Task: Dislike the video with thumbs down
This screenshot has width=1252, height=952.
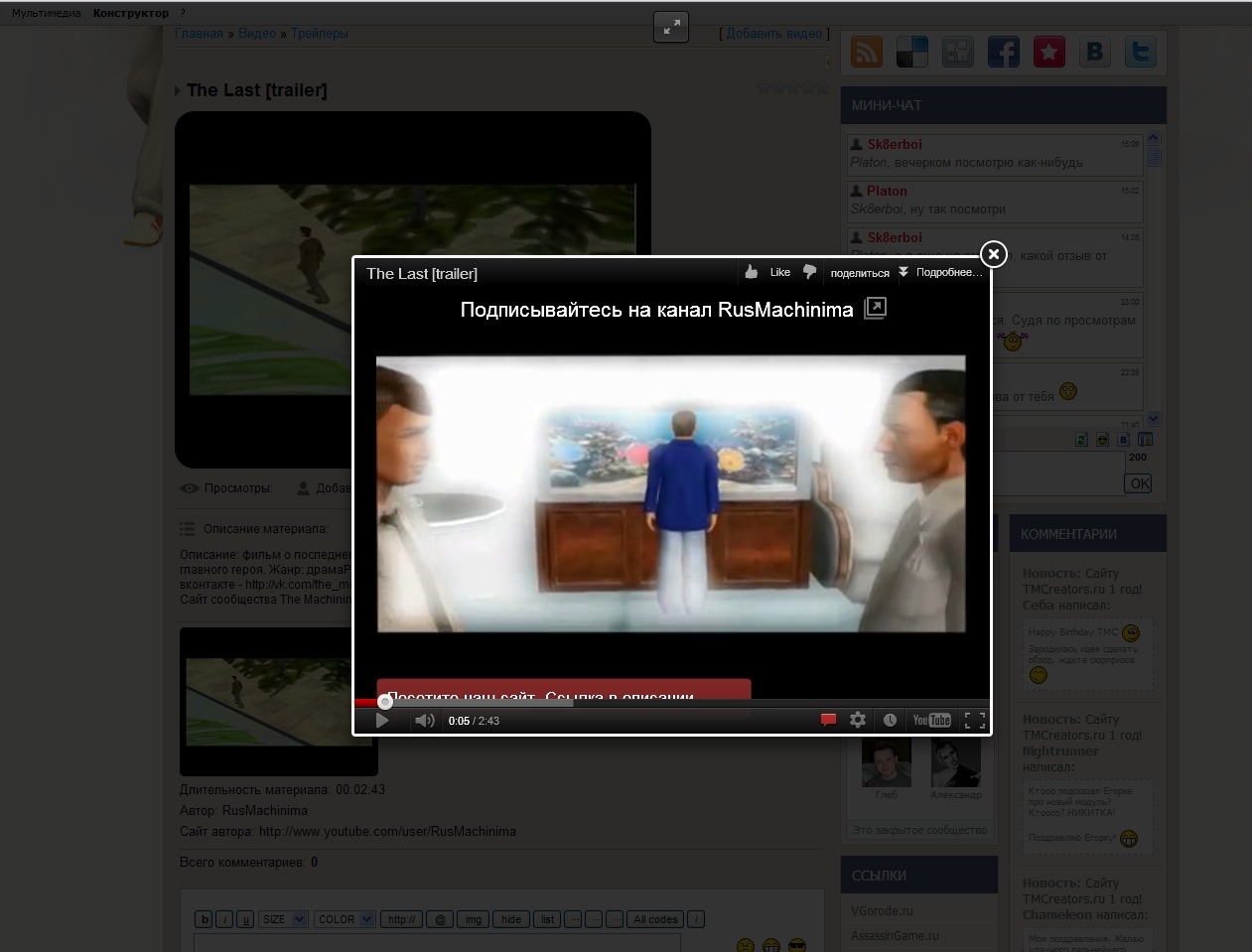Action: 809,272
